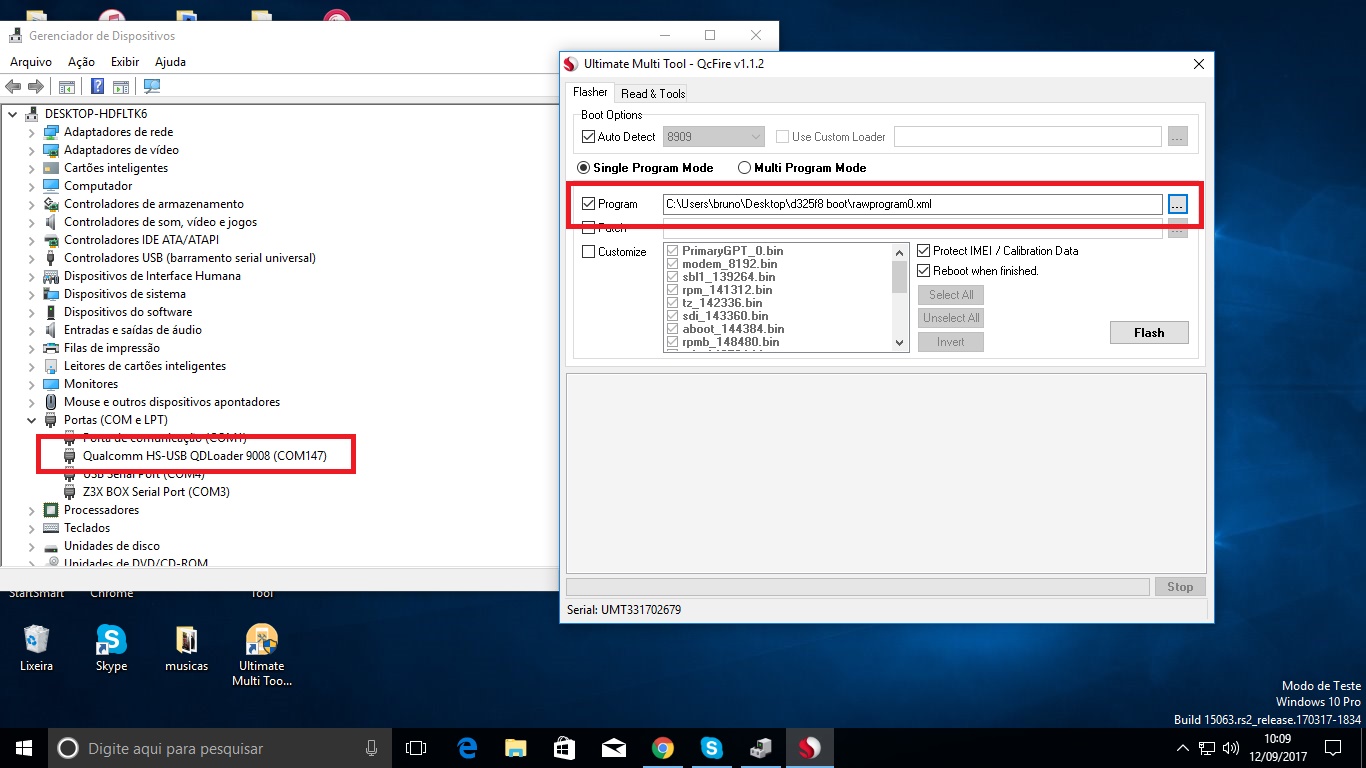1366x768 pixels.
Task: Open File Explorer from the taskbar
Action: 515,747
